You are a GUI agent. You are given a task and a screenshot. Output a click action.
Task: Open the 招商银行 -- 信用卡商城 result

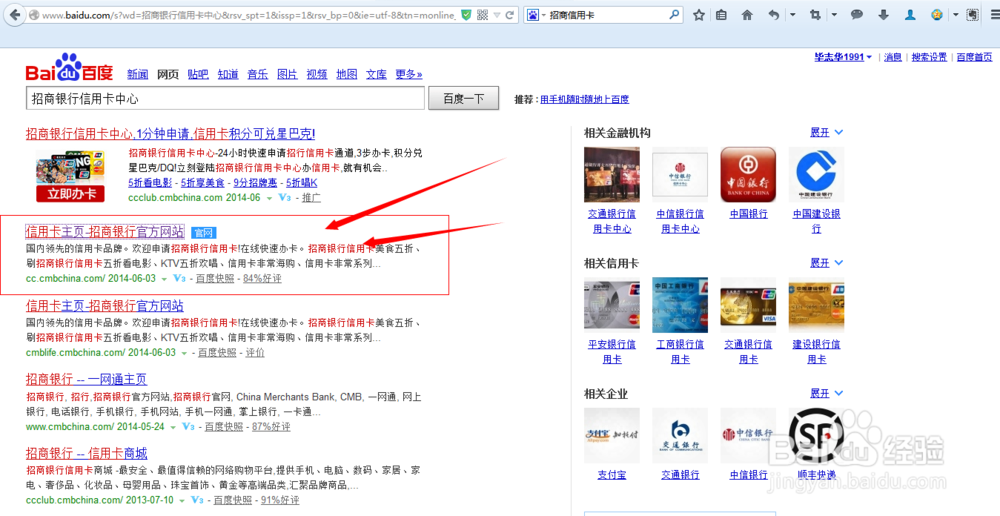[87, 453]
